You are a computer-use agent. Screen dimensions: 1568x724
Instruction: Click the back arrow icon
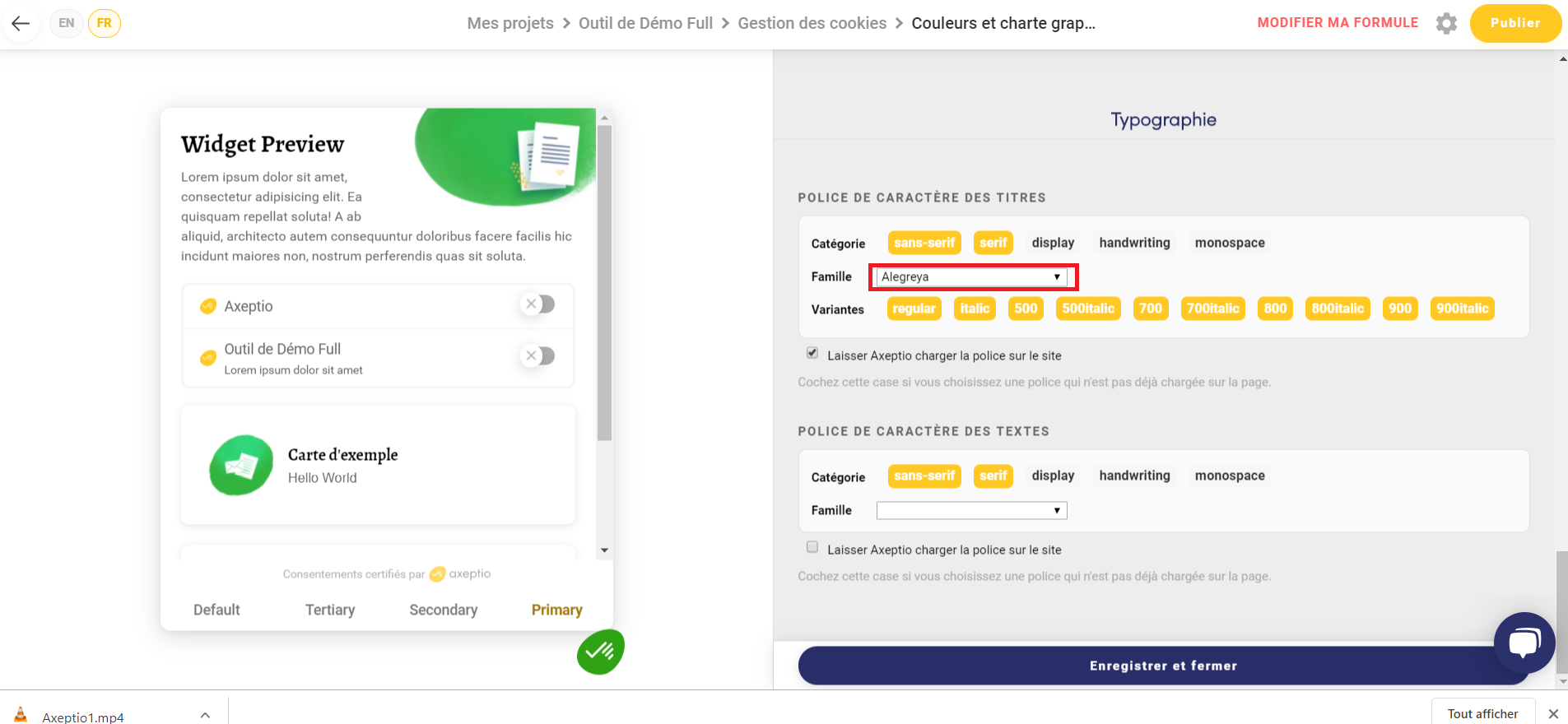click(x=21, y=23)
